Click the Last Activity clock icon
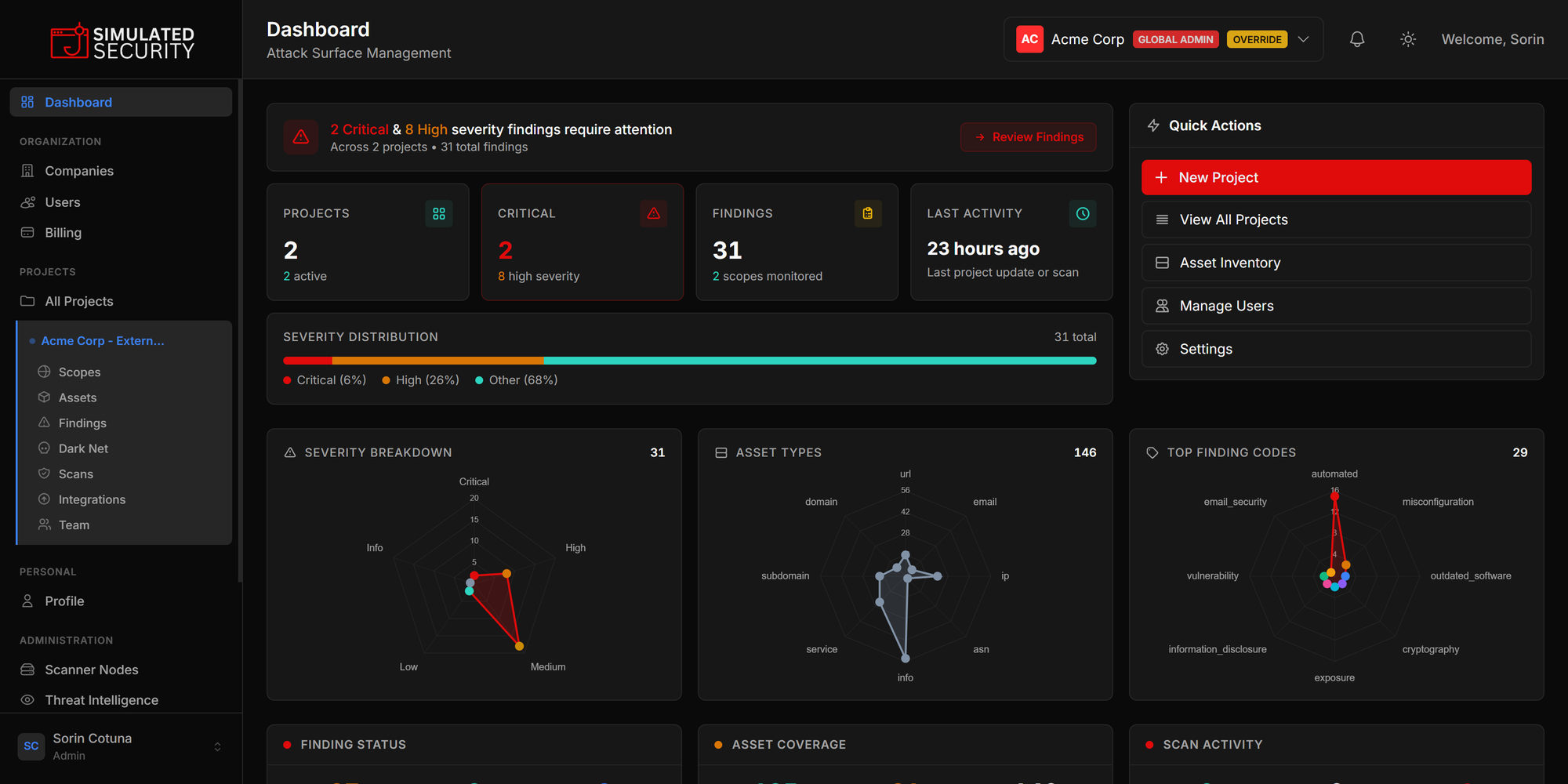 coord(1083,213)
